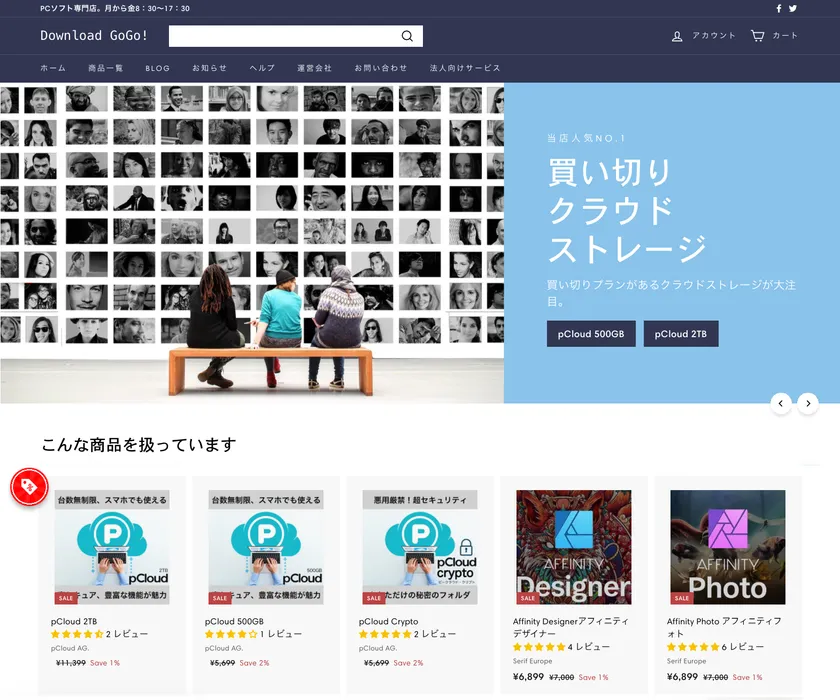Click SALE badge on Affinity Photo
Image resolution: width=840 pixels, height=700 pixels.
click(x=682, y=598)
